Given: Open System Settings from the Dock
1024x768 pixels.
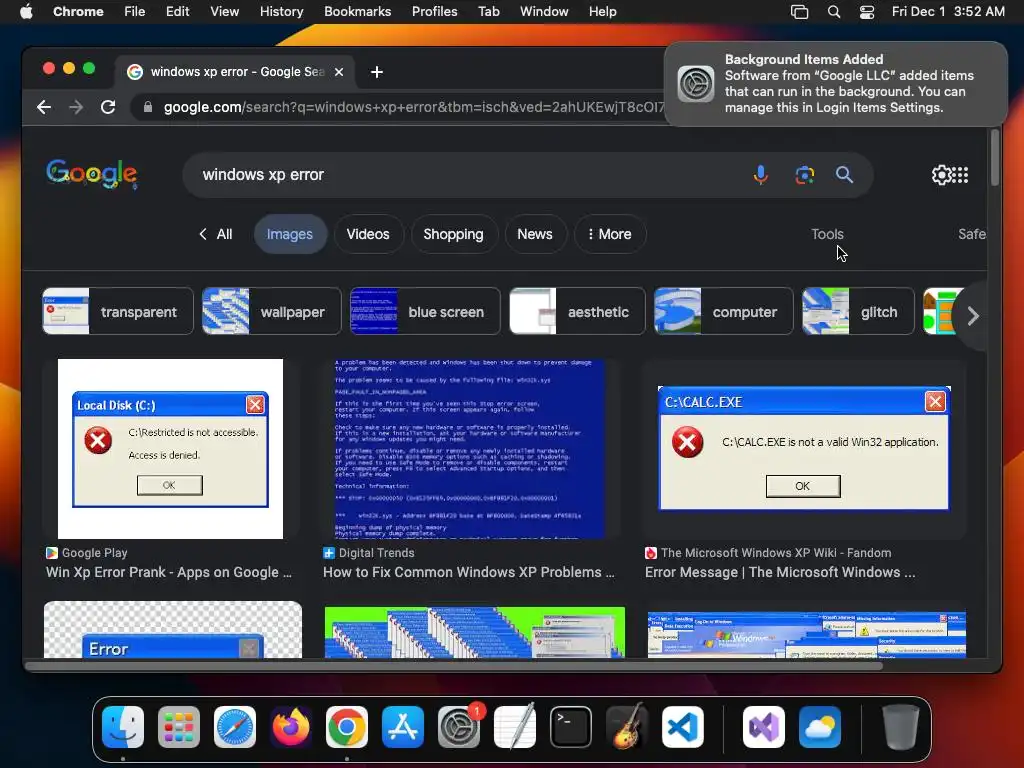Looking at the screenshot, I should 458,727.
